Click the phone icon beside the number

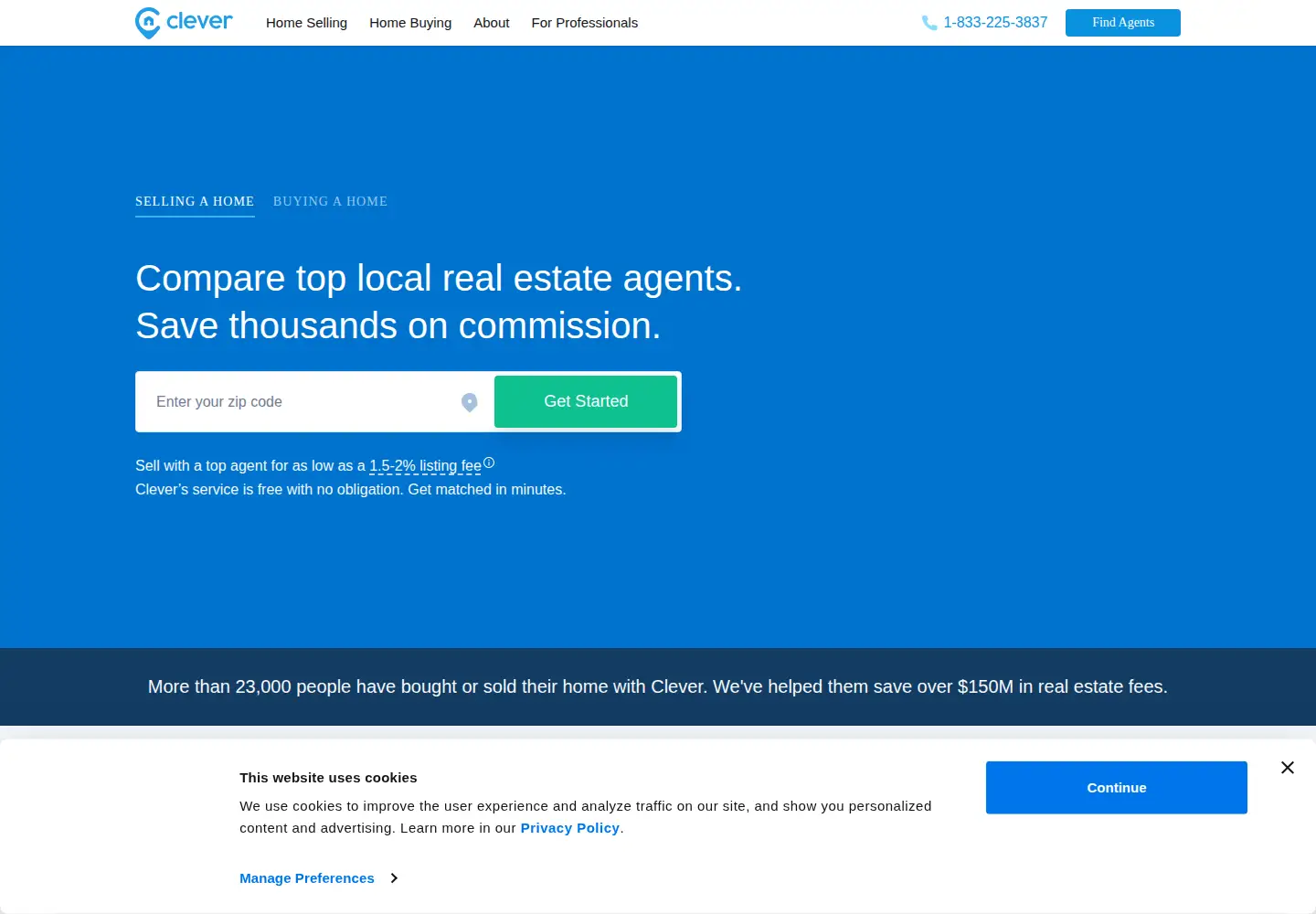929,23
